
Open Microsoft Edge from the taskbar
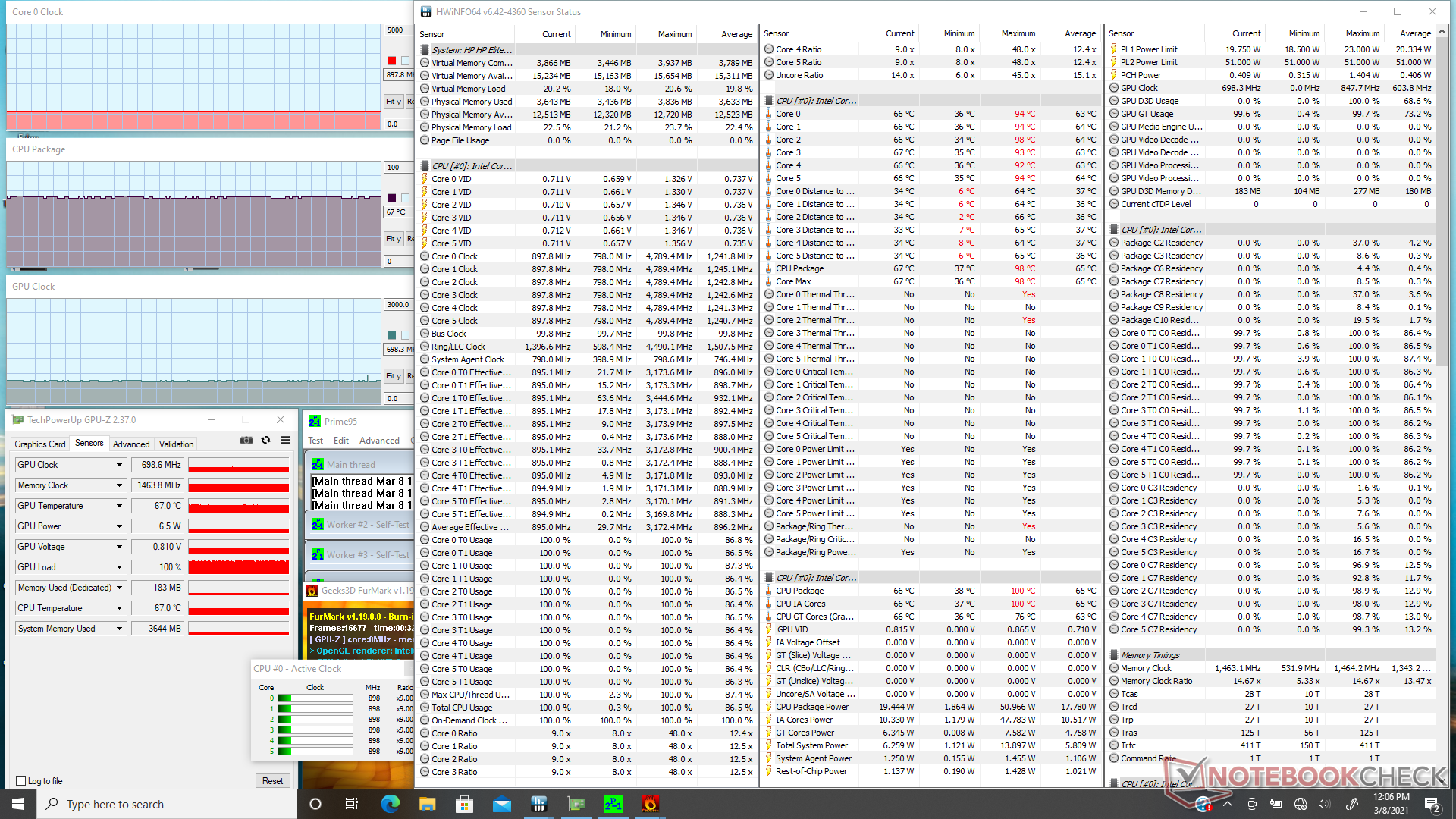click(390, 804)
